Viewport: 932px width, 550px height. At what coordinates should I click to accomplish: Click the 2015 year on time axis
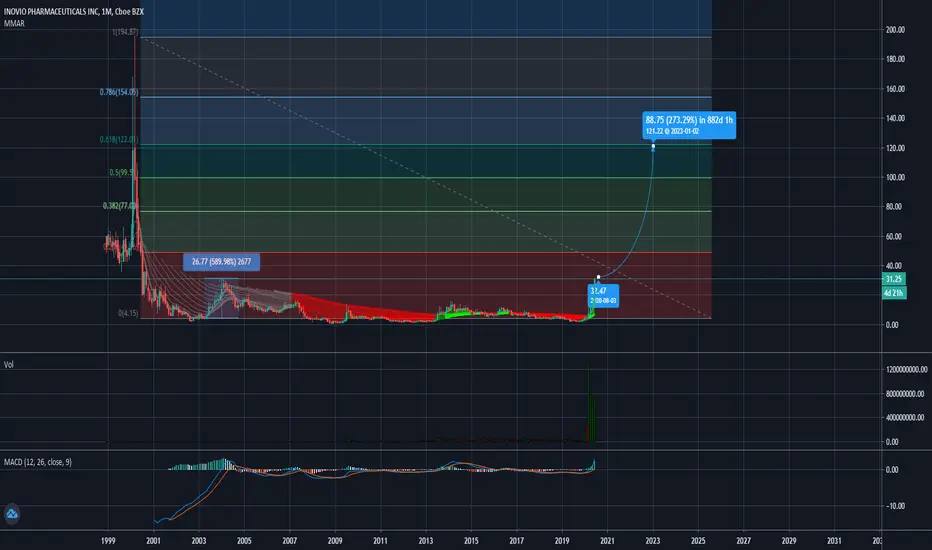point(471,540)
